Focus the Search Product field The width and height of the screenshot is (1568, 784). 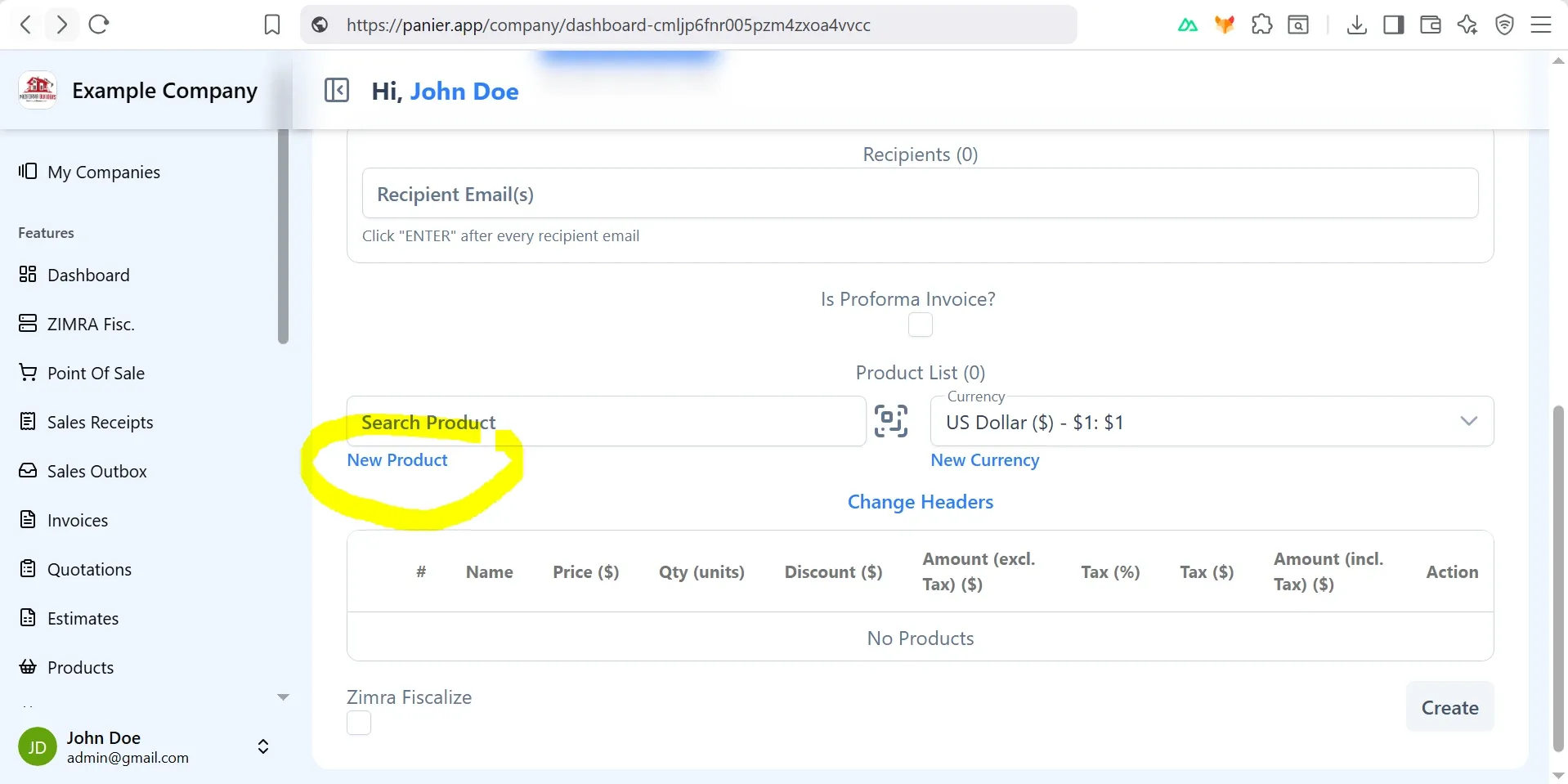point(606,422)
